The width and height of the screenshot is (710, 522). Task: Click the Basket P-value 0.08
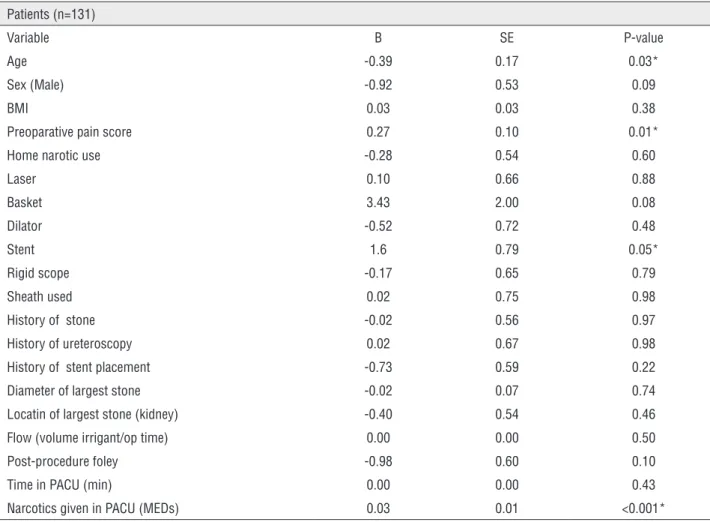point(643,202)
